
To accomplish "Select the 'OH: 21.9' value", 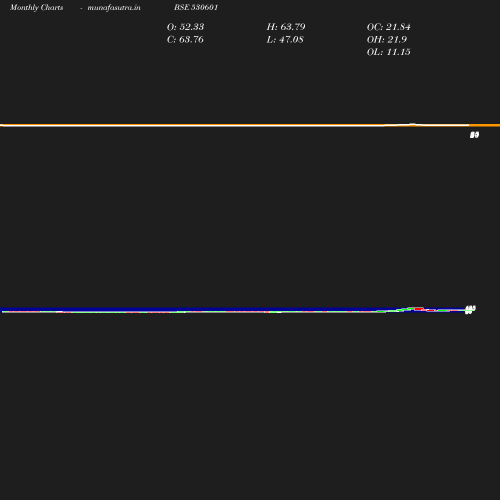I will click(x=387, y=39).
